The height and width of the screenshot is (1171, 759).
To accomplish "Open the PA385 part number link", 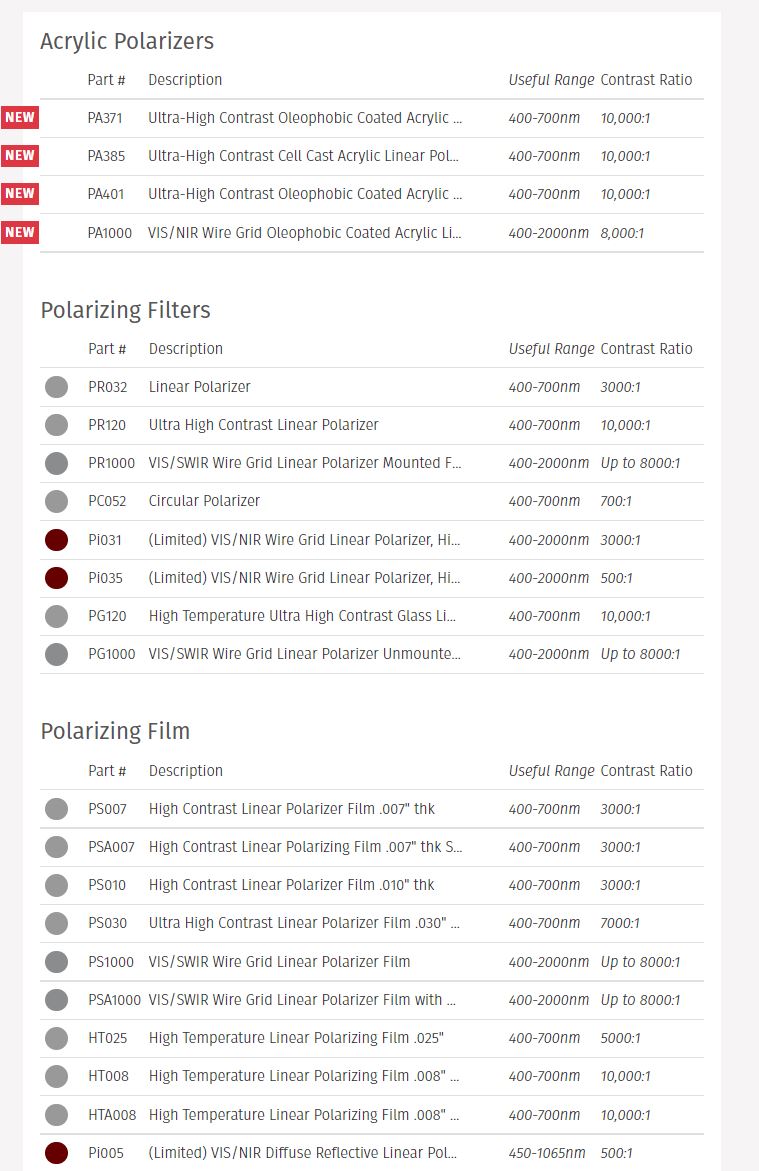I will pyautogui.click(x=106, y=156).
